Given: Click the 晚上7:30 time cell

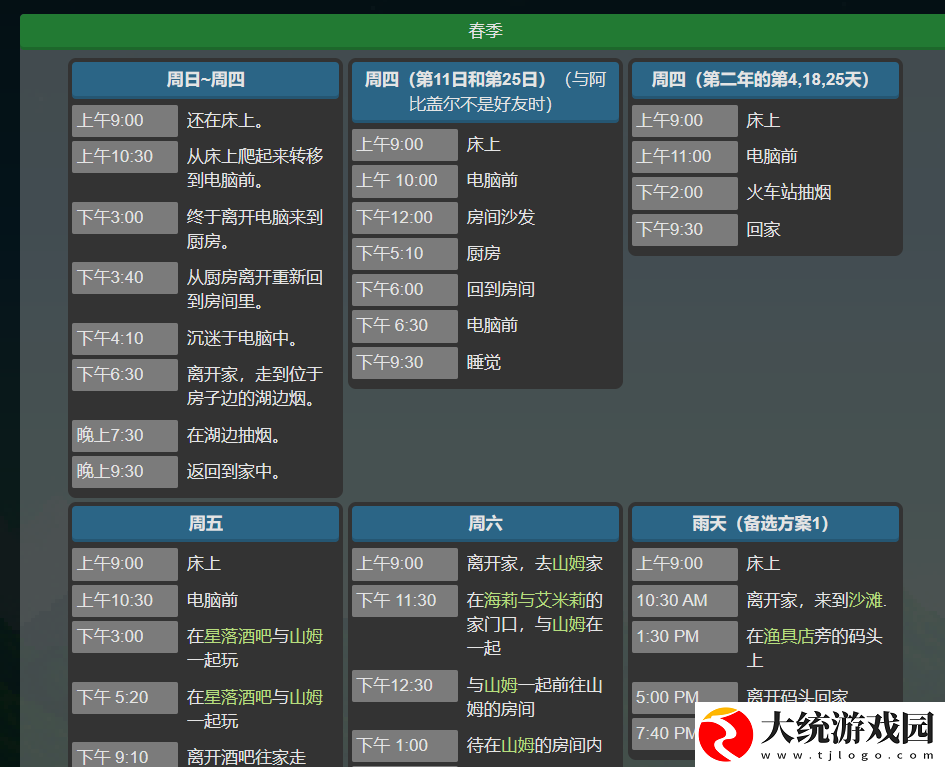Looking at the screenshot, I should point(125,436).
